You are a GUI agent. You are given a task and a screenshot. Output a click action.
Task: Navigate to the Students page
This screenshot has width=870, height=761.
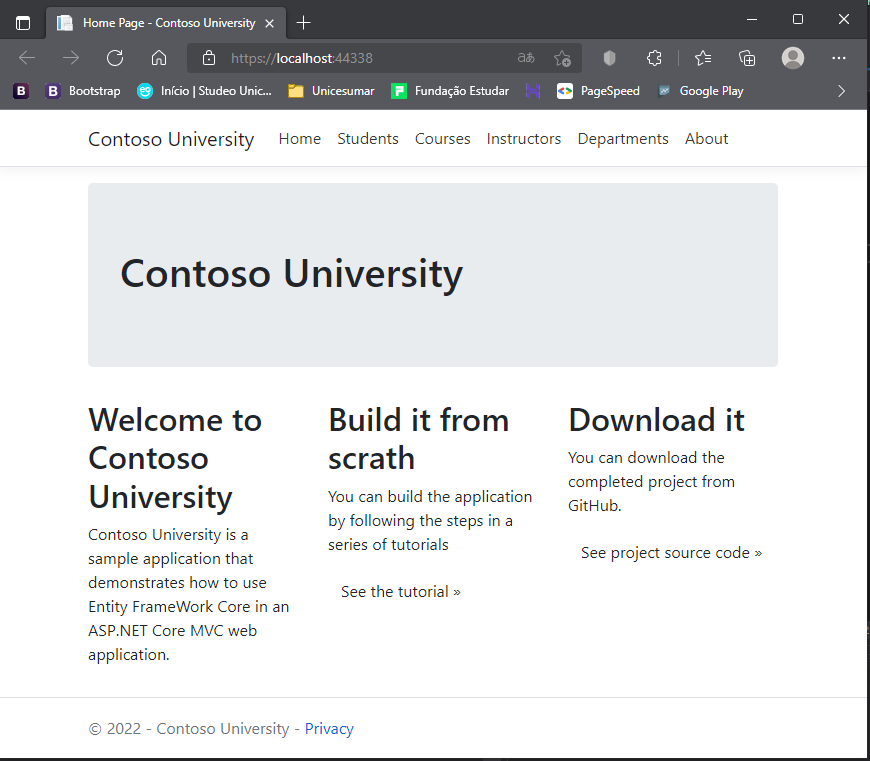point(368,139)
